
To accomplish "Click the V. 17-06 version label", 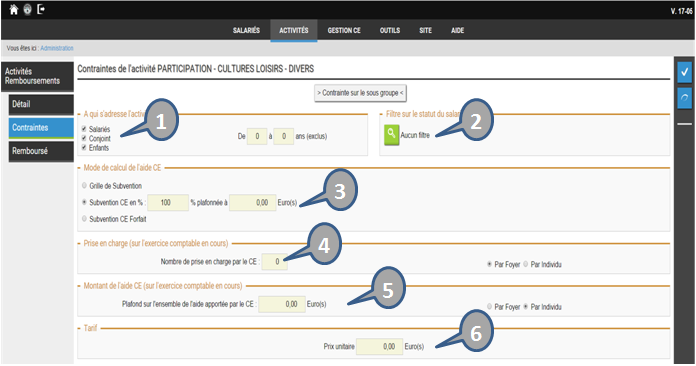I will pyautogui.click(x=681, y=11).
